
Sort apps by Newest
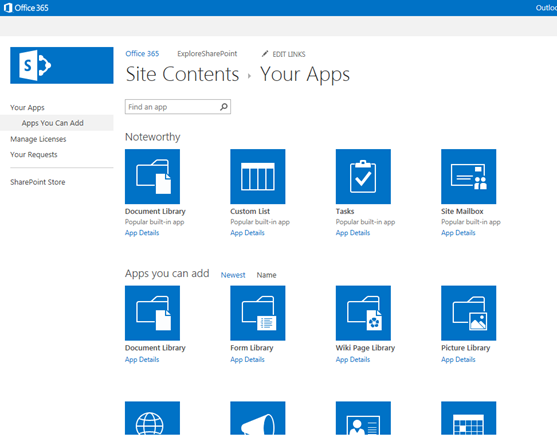233,275
